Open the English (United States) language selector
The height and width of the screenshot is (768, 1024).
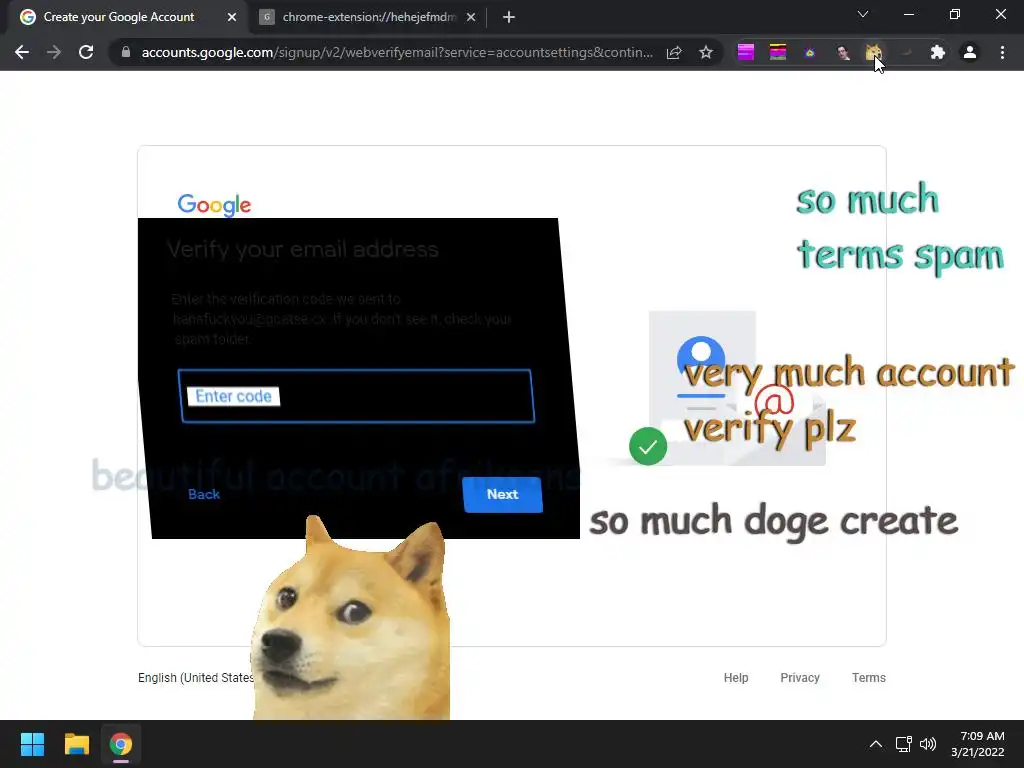pyautogui.click(x=195, y=678)
